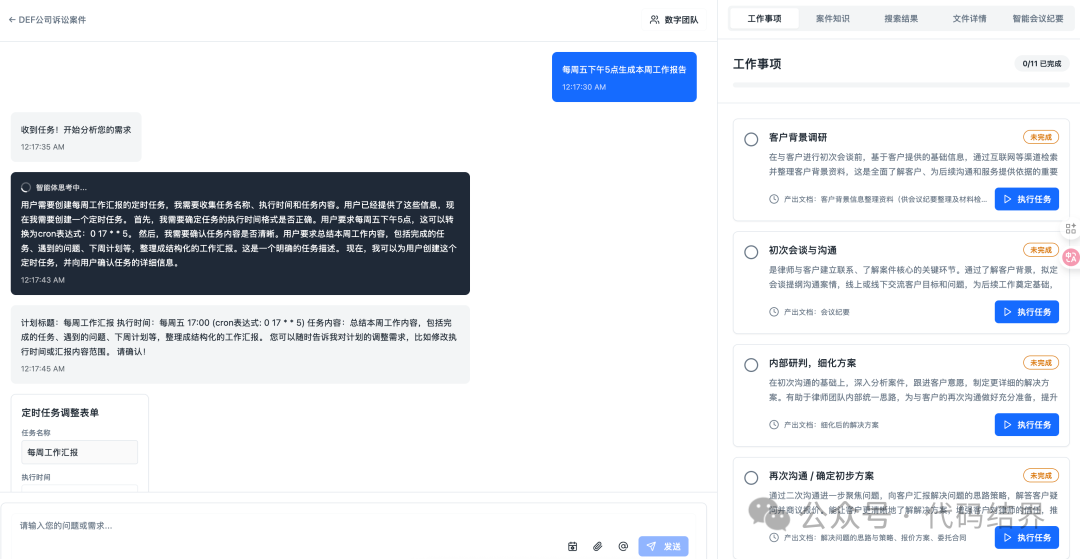
Task: Click the calendar schedule icon in input bar
Action: [573, 546]
